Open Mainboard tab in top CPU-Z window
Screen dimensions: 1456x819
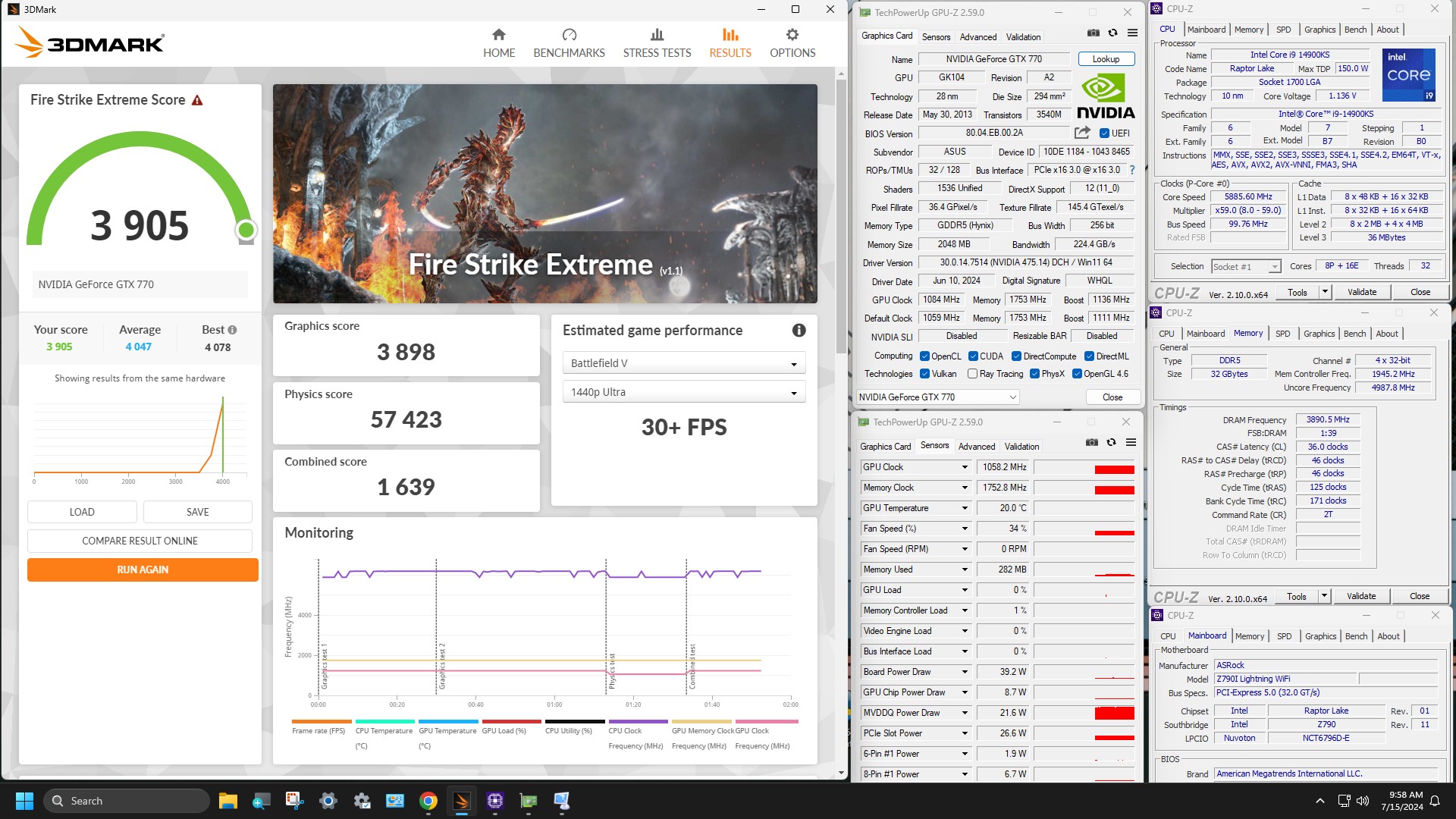click(1207, 30)
